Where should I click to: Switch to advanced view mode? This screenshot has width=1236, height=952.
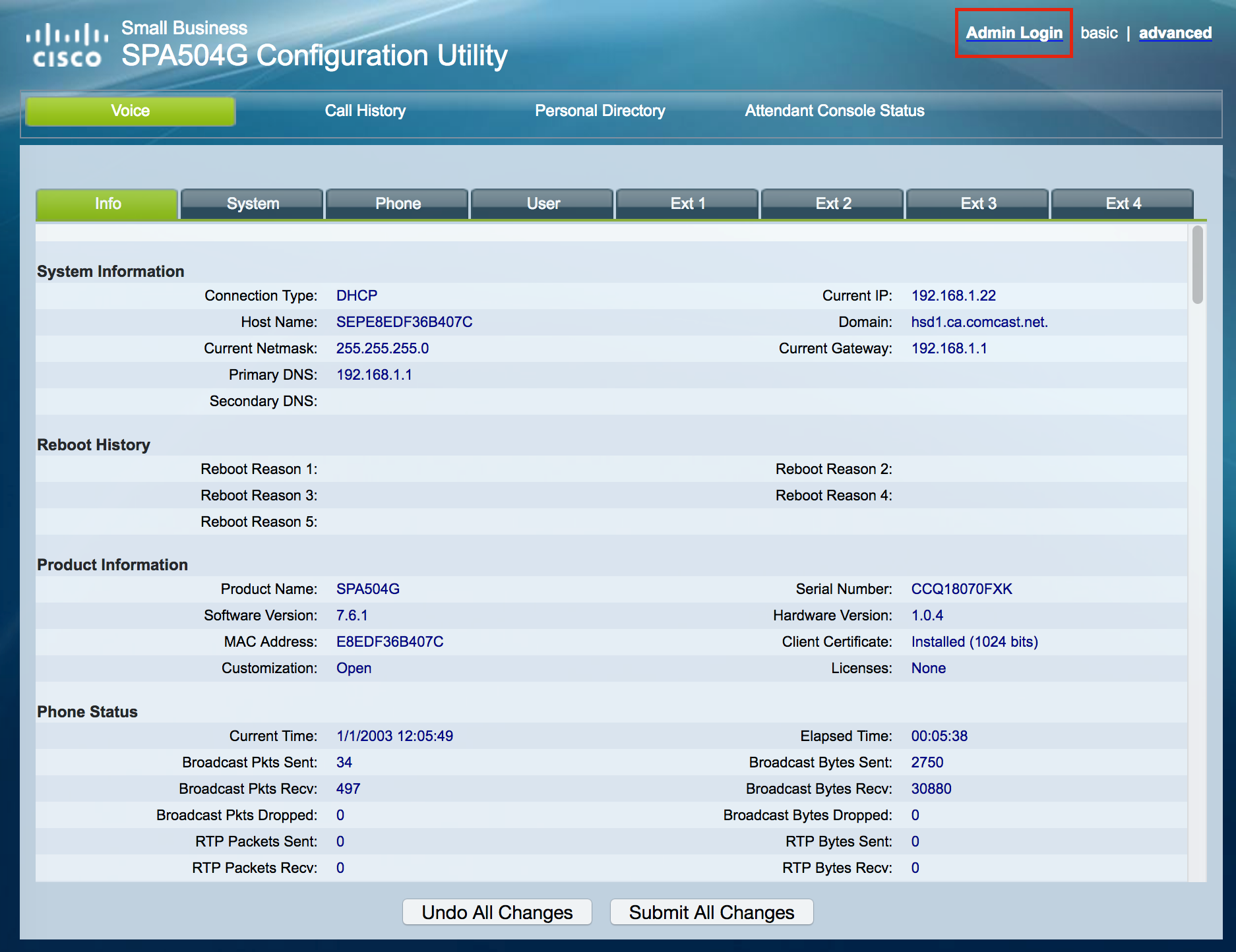pyautogui.click(x=1175, y=33)
